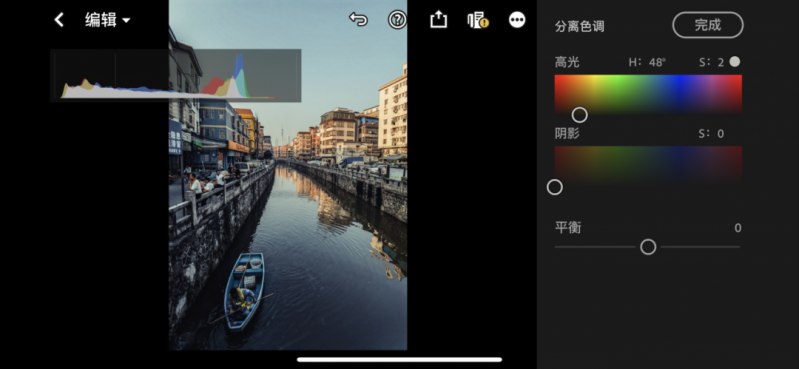Select the highlights hue picker handle

point(579,115)
